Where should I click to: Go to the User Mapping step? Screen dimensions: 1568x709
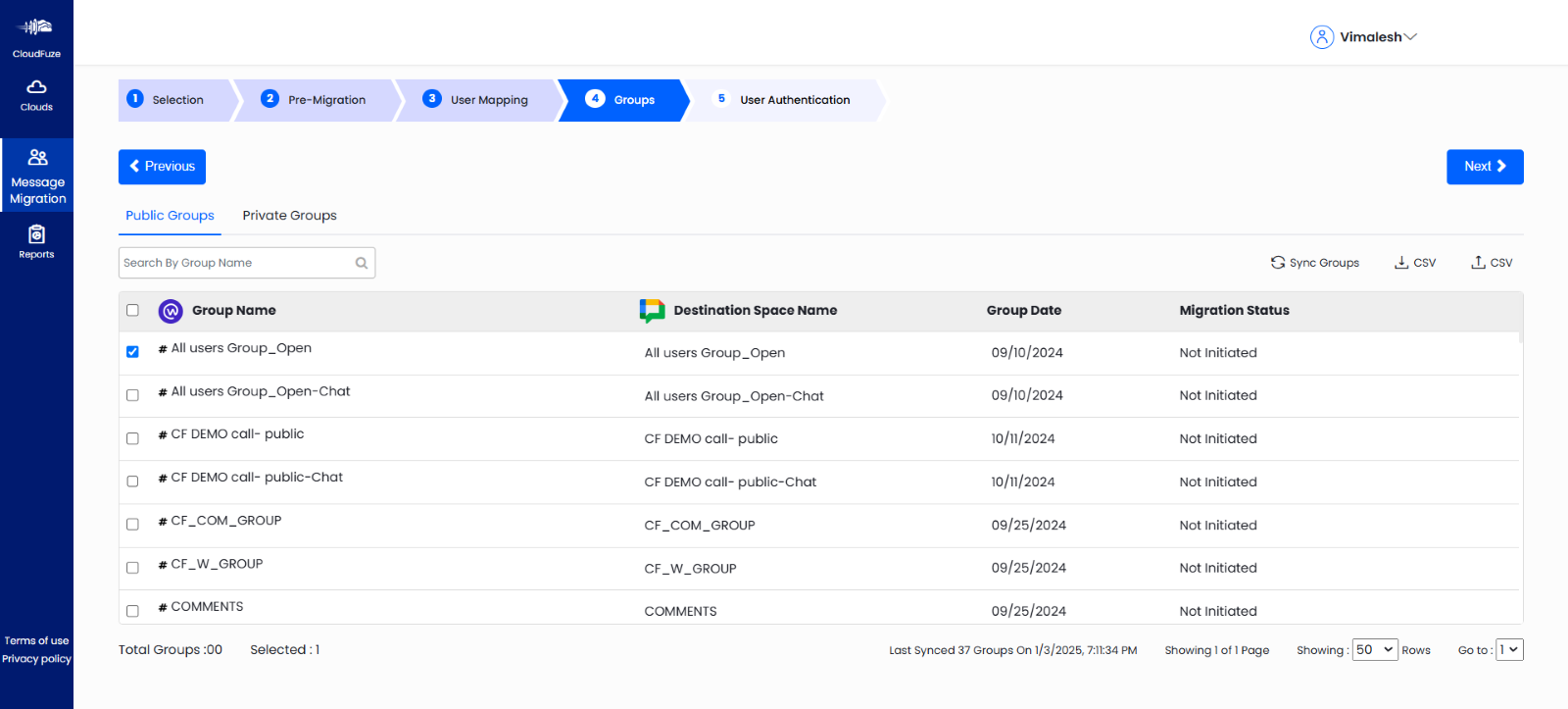pyautogui.click(x=477, y=100)
